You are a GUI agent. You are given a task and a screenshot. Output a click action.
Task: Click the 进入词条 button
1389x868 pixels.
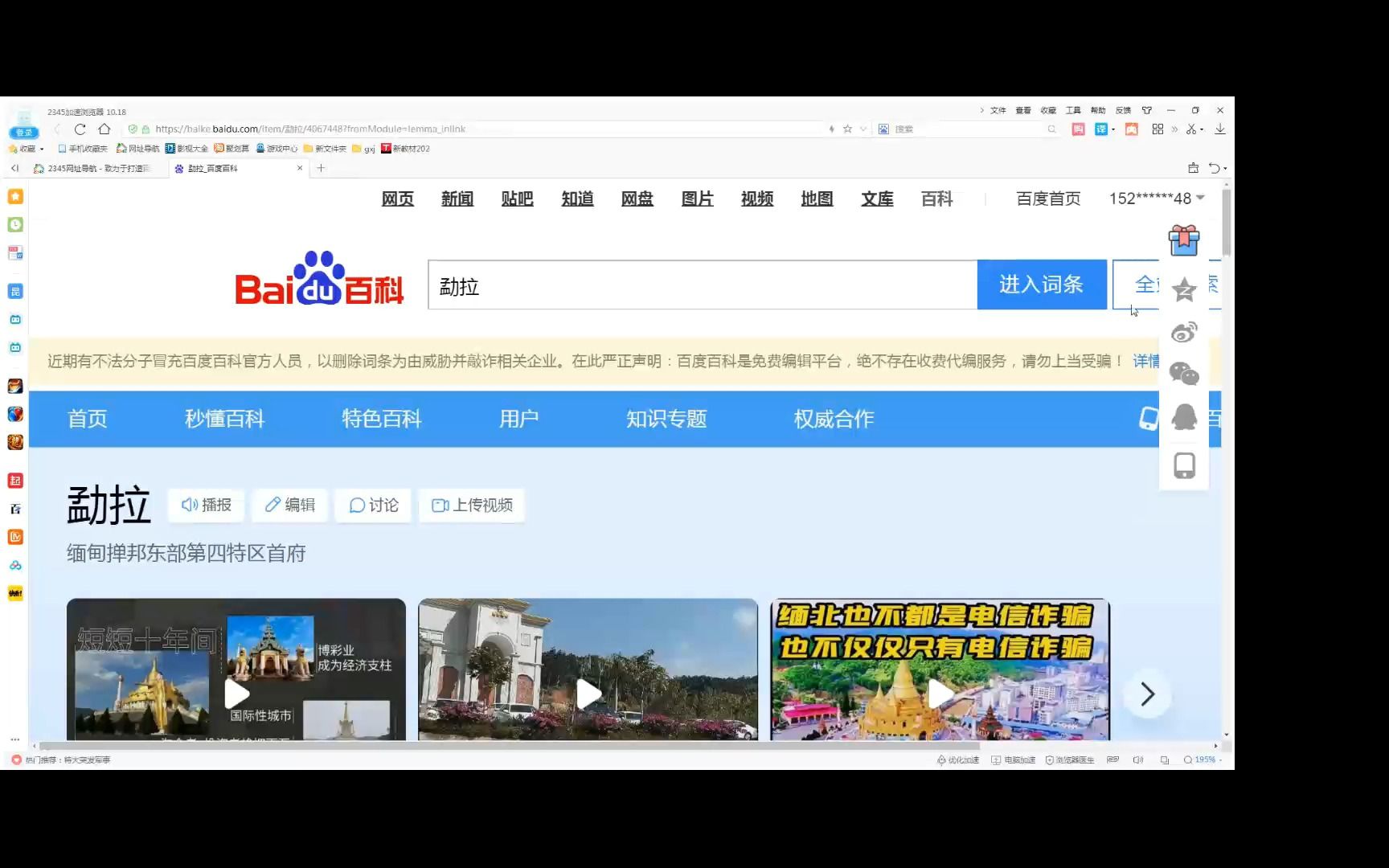point(1042,285)
